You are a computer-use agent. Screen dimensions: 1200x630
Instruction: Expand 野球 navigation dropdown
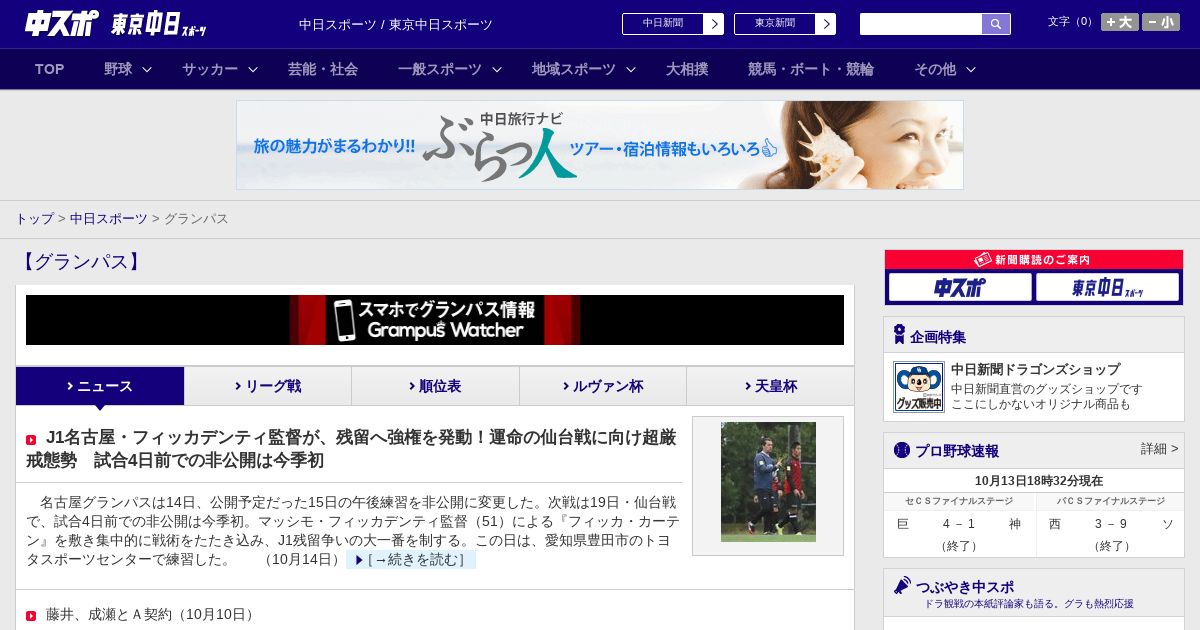point(128,69)
